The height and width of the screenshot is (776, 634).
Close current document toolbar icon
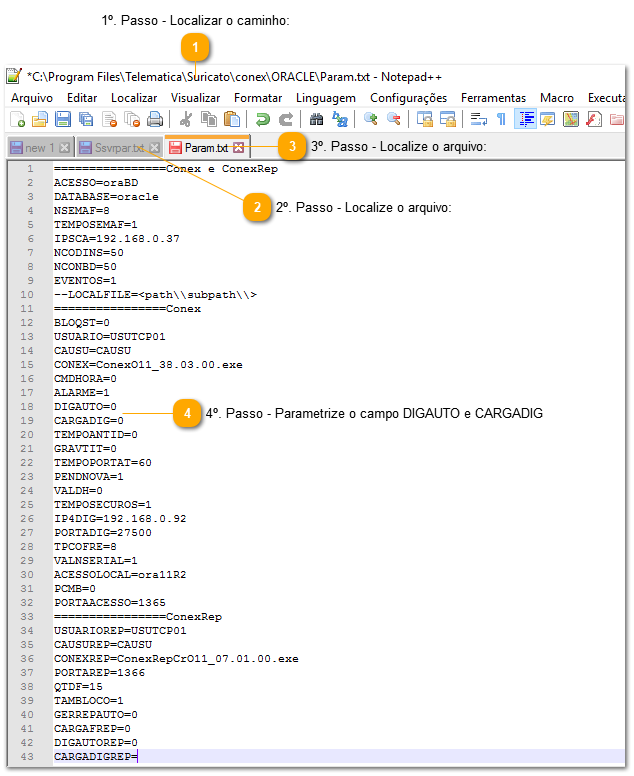click(109, 119)
